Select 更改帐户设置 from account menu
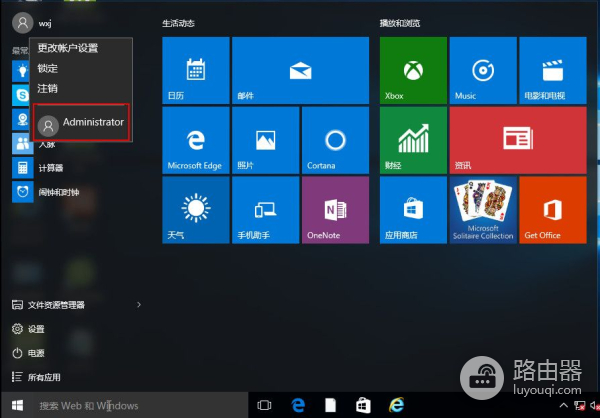The width and height of the screenshot is (600, 418). (68, 48)
